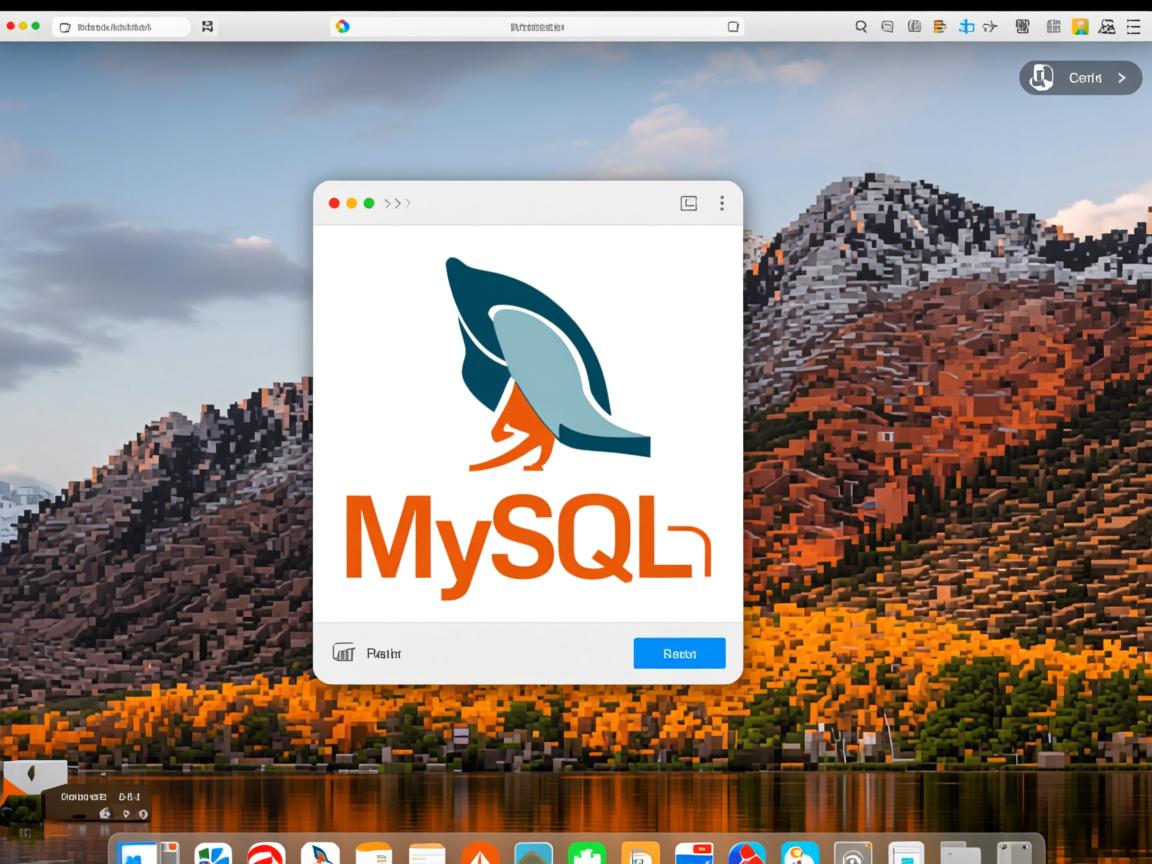Expand the double-chevron arrows in the dialog header
The width and height of the screenshot is (1152, 864).
397,202
